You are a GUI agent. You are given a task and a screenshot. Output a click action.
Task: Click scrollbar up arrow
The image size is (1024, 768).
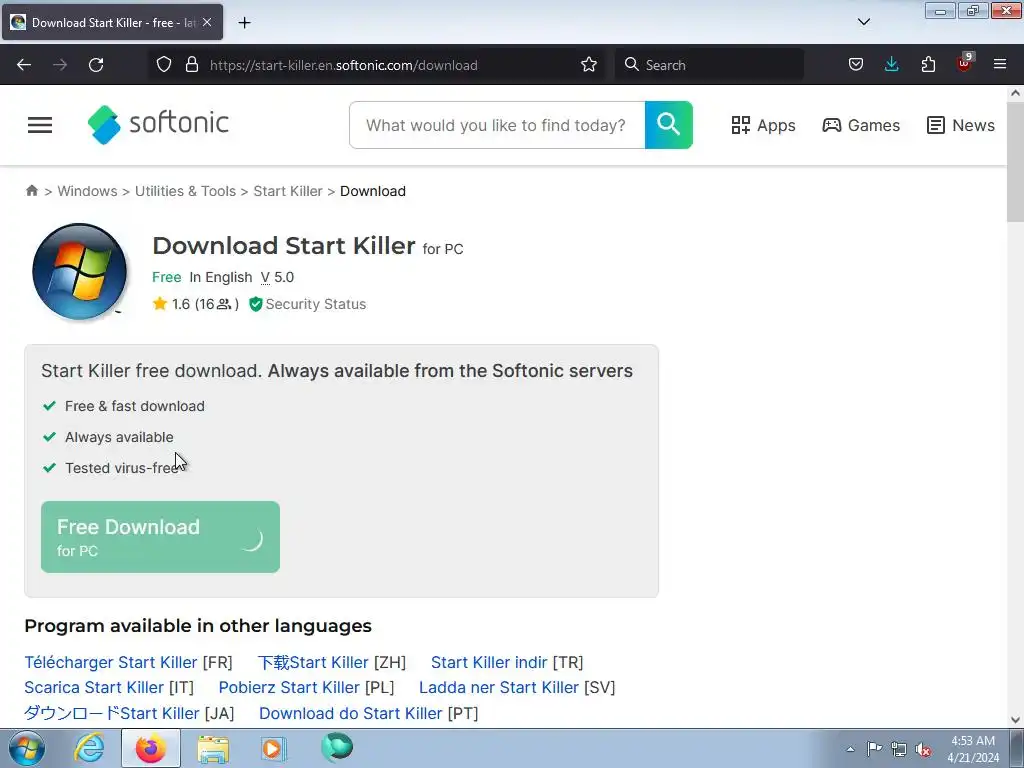1016,93
